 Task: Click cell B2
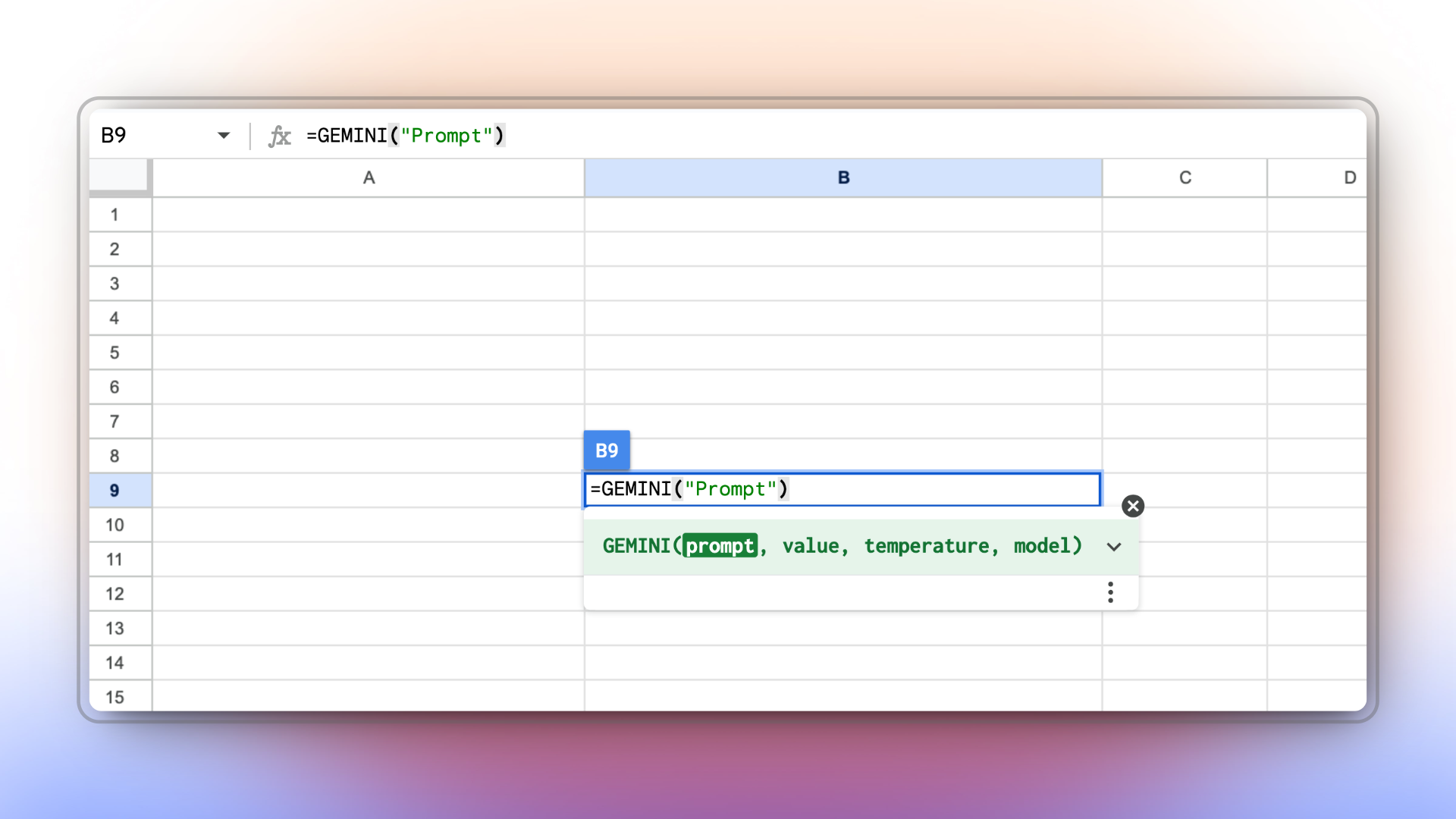[843, 249]
